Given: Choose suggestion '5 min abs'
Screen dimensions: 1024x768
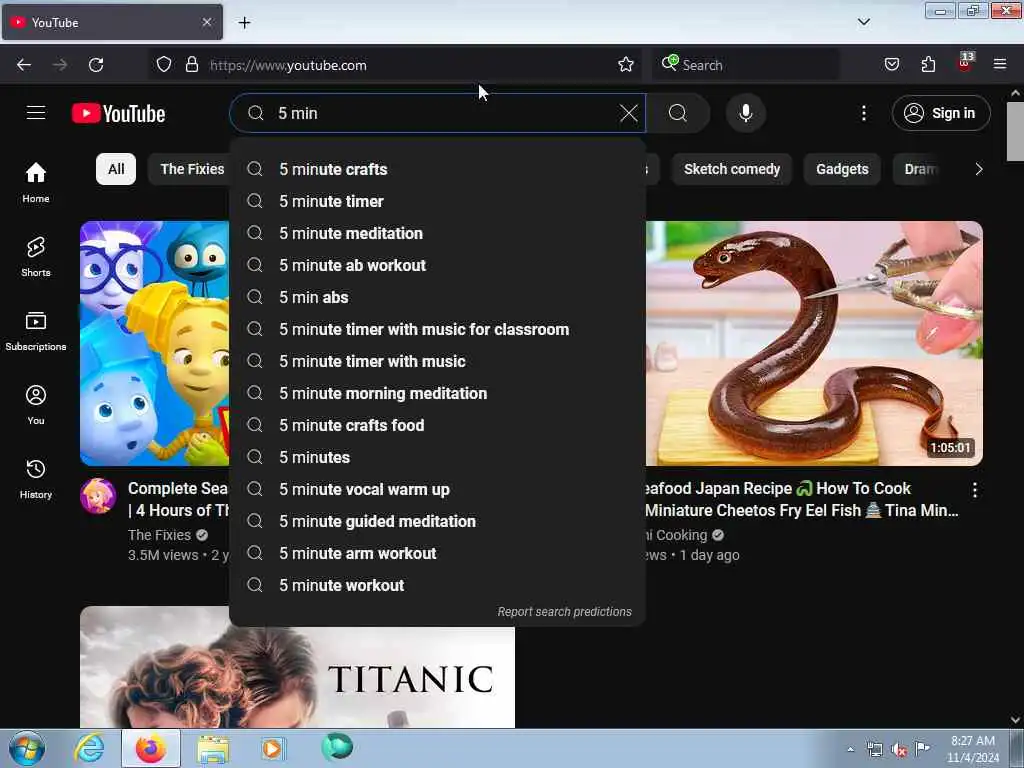Looking at the screenshot, I should [438, 297].
